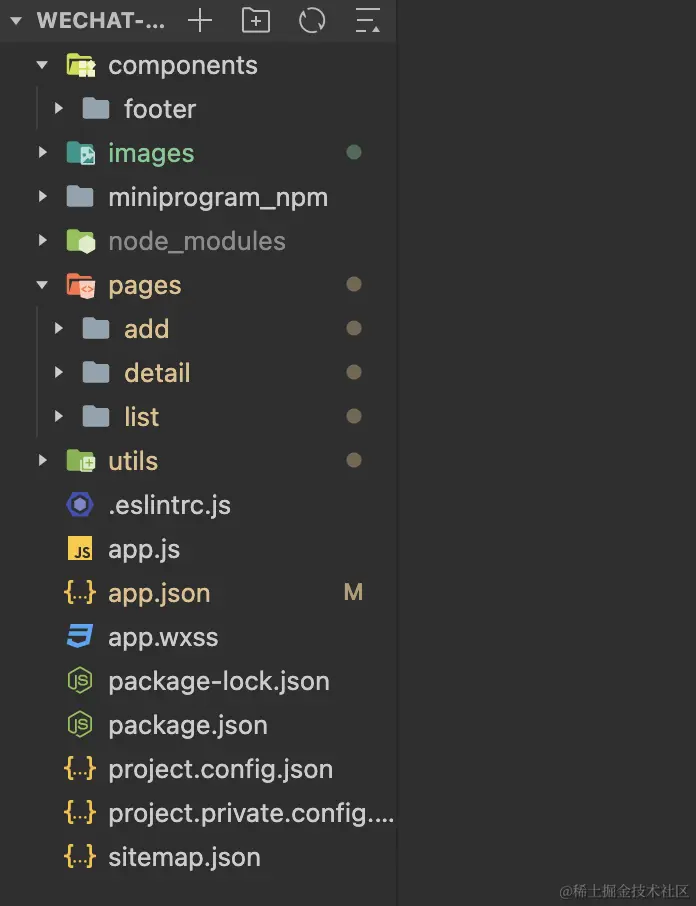Click the pages folder icon

coord(81,285)
